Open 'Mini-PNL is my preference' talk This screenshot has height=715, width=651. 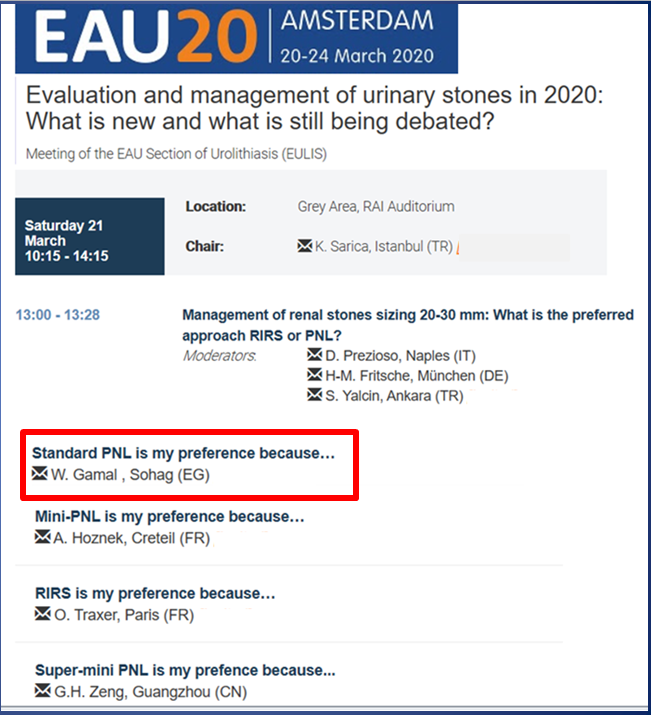click(x=170, y=517)
